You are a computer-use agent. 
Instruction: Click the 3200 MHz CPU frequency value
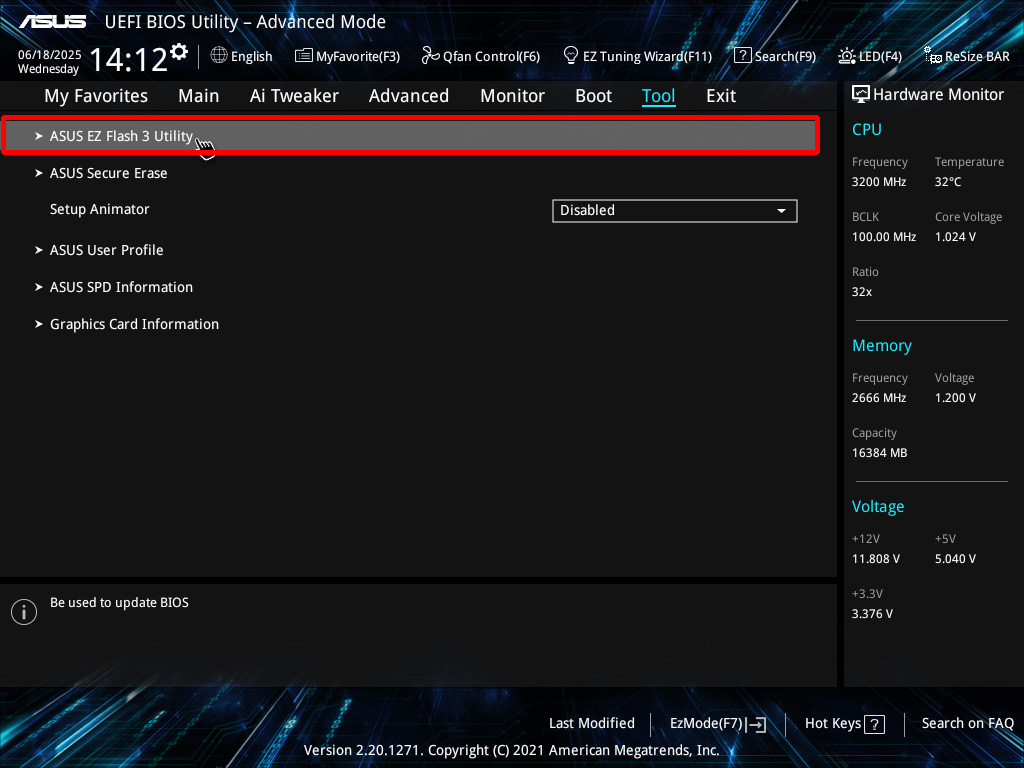pyautogui.click(x=879, y=182)
